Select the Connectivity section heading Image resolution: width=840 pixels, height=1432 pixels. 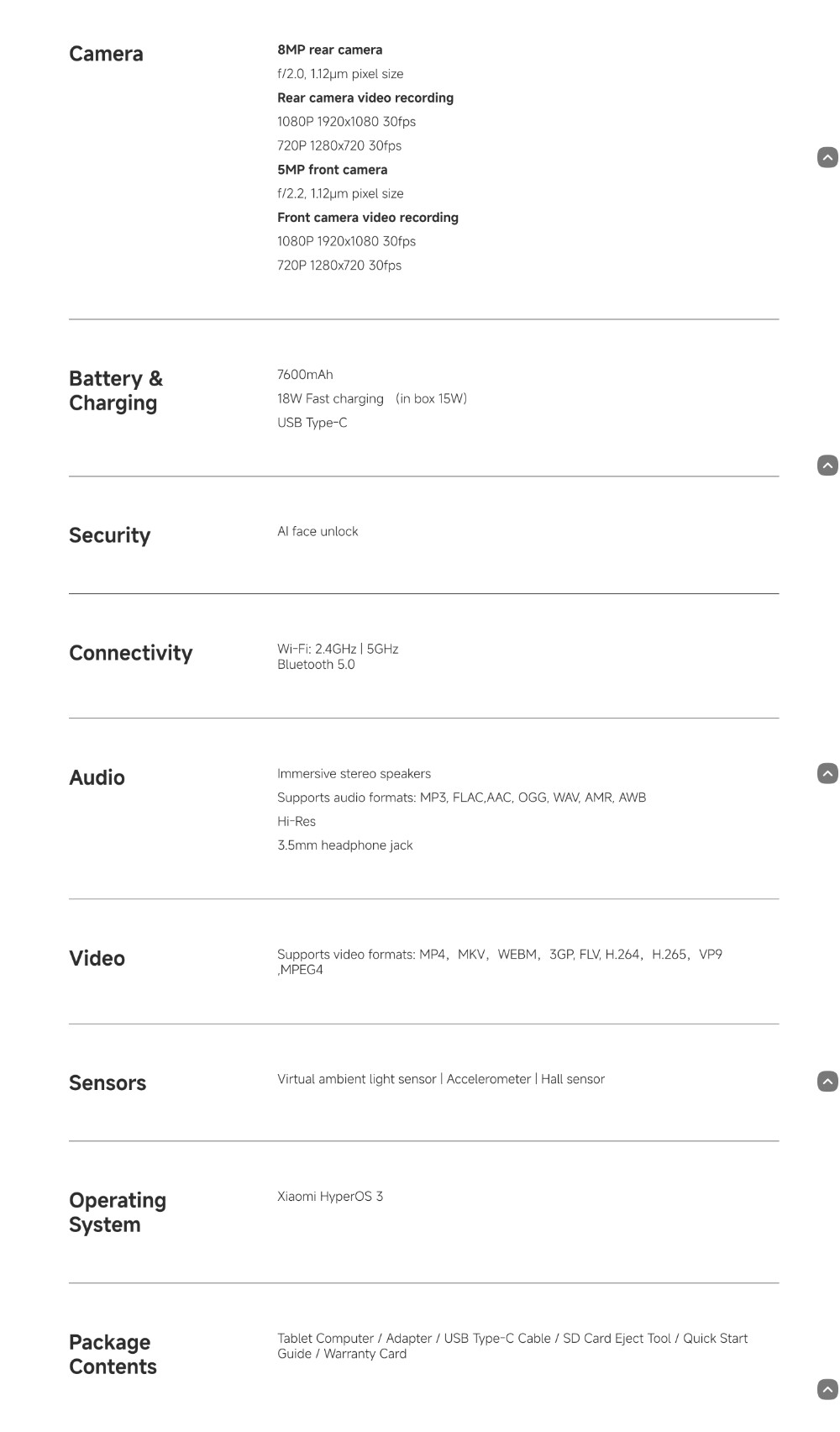click(x=130, y=653)
